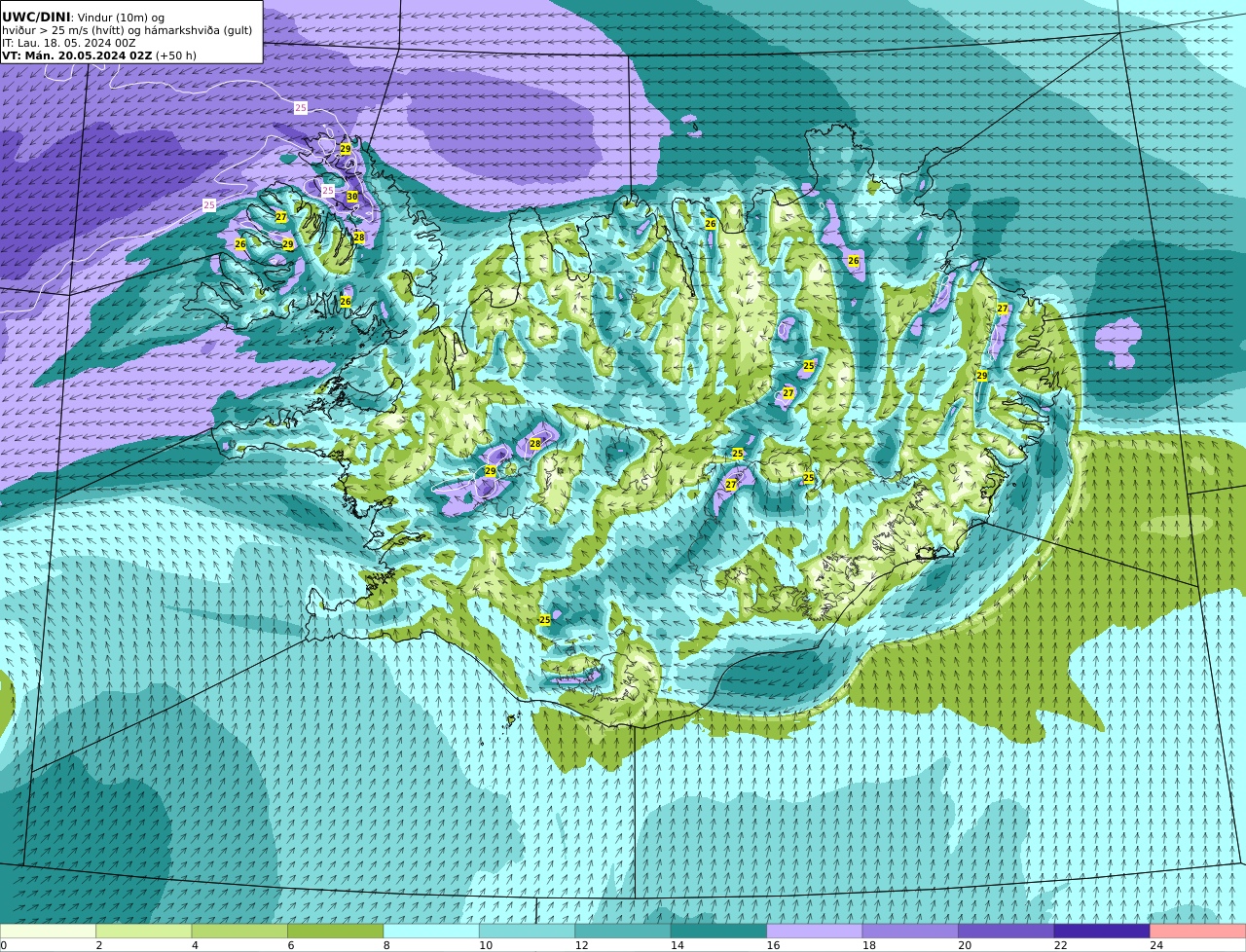Click the 16–18 m/s light lavender legend swatch
1246x952 pixels.
tap(815, 931)
